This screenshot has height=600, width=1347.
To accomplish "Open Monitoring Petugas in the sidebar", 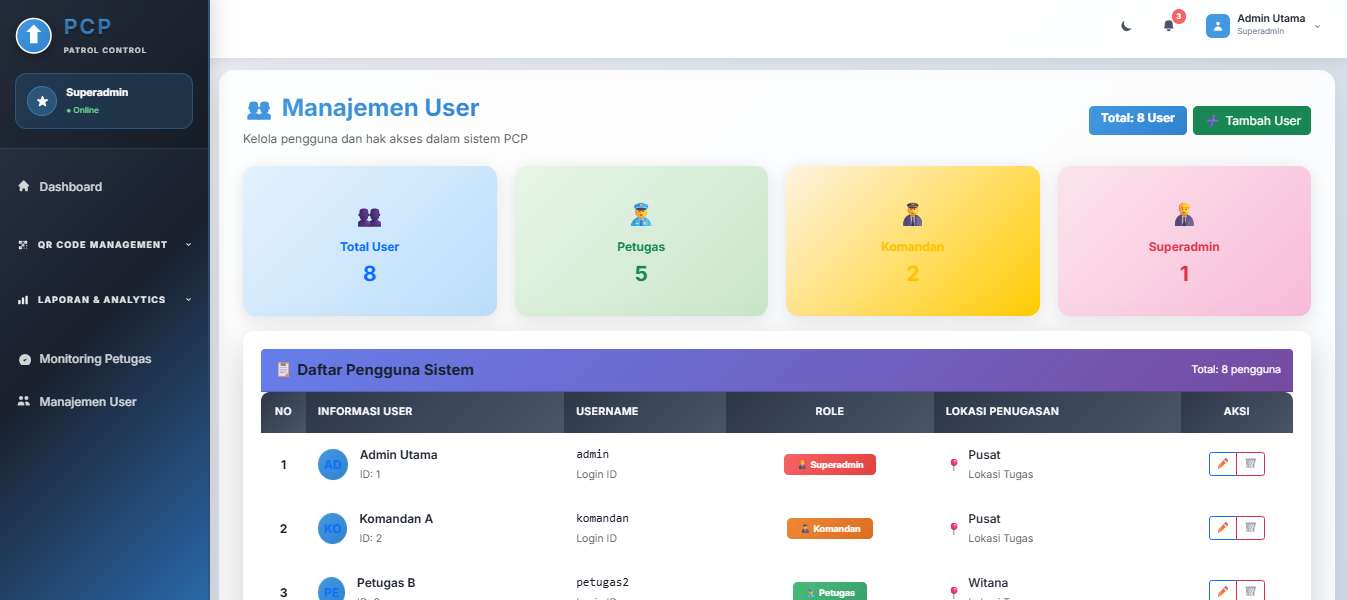I will [x=94, y=359].
